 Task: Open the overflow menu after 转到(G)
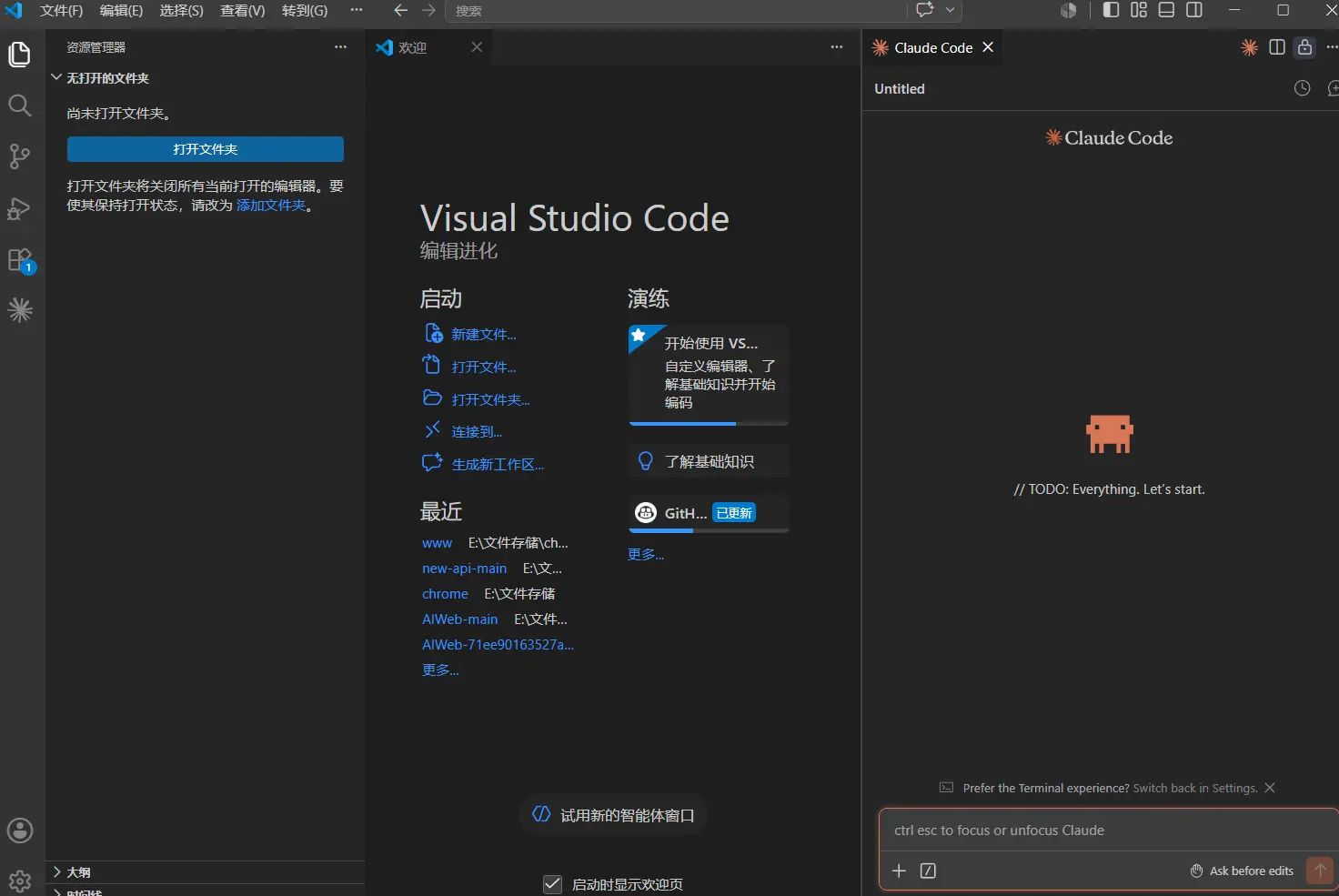357,10
